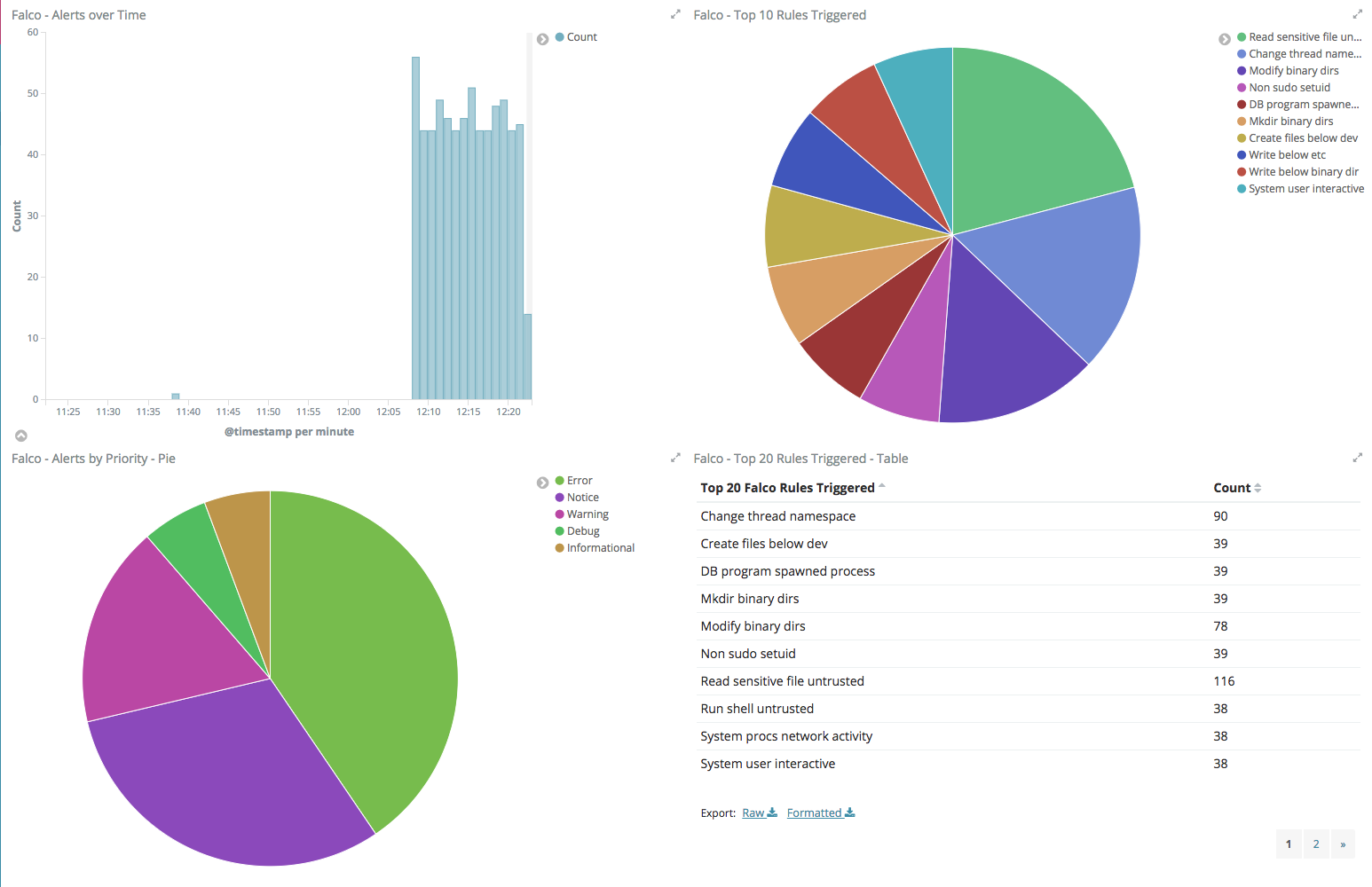
Task: Click the Informational legend color dot
Action: [x=560, y=548]
